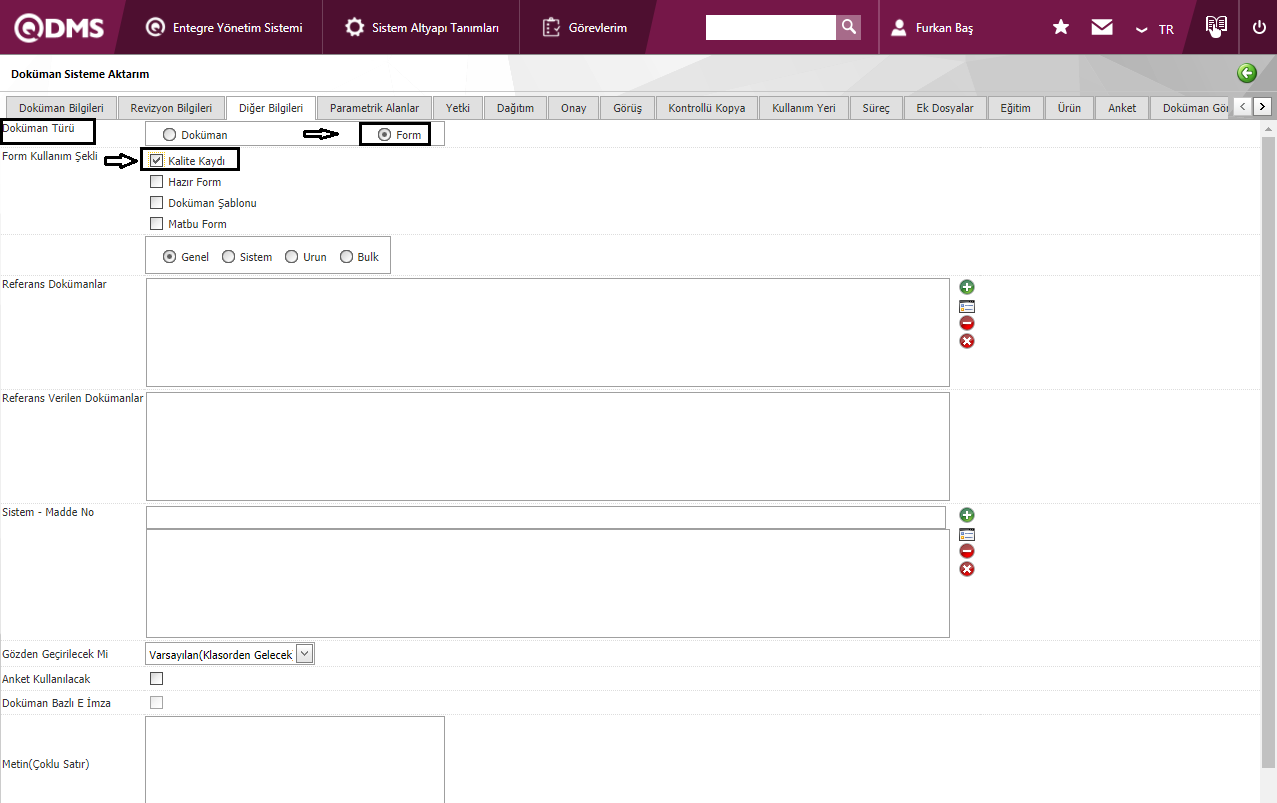
Task: Click the power logout icon
Action: [x=1259, y=27]
